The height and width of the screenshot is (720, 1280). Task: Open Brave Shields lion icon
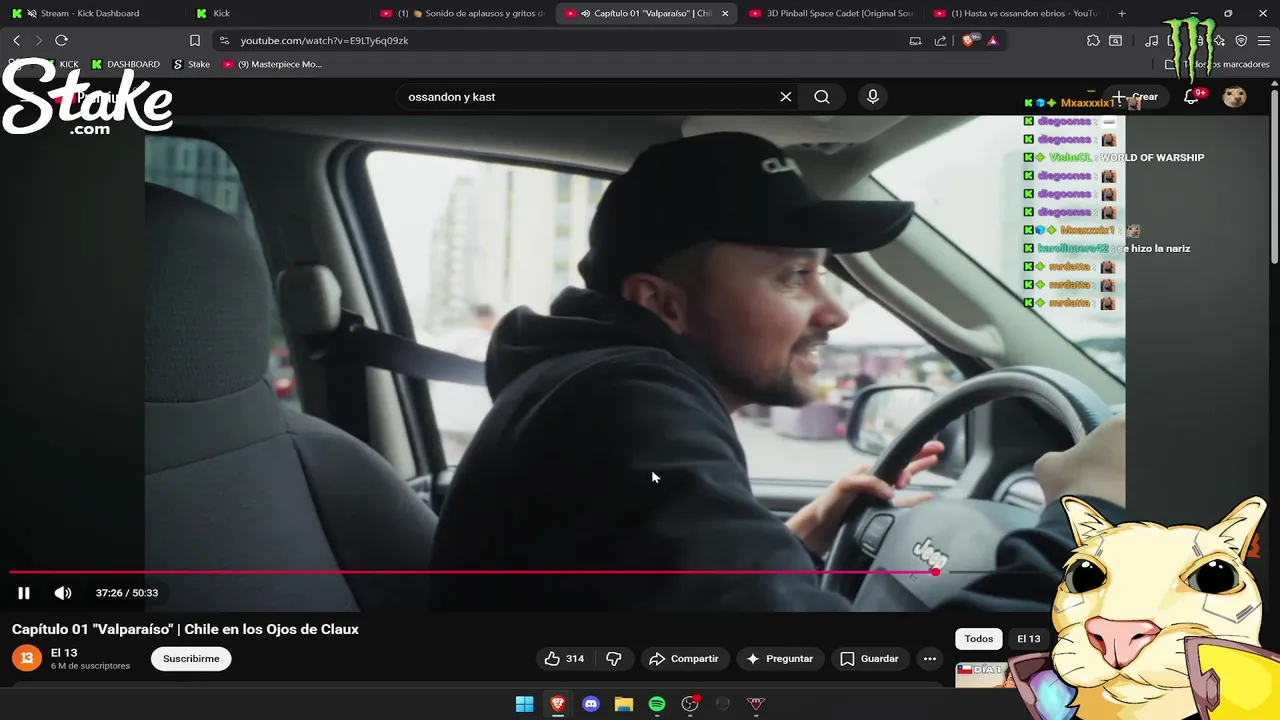click(968, 40)
